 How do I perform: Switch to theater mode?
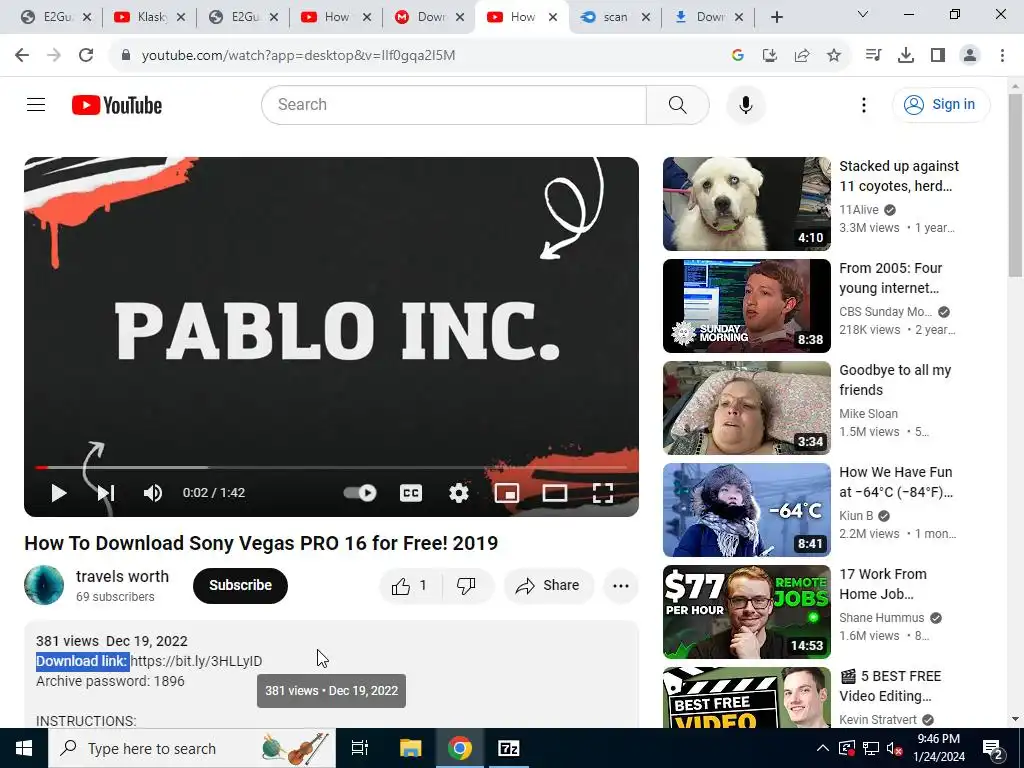pyautogui.click(x=554, y=493)
